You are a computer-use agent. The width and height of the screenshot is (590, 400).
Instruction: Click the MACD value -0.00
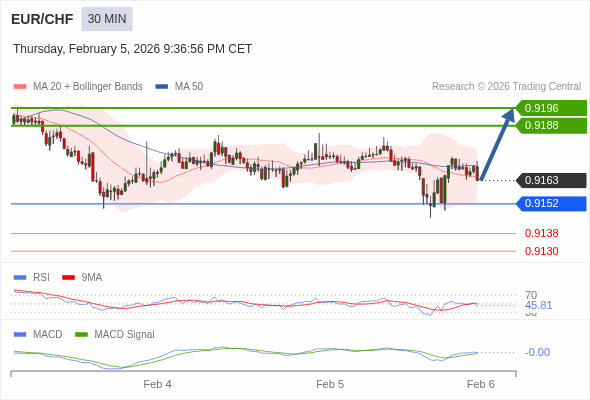pyautogui.click(x=537, y=352)
